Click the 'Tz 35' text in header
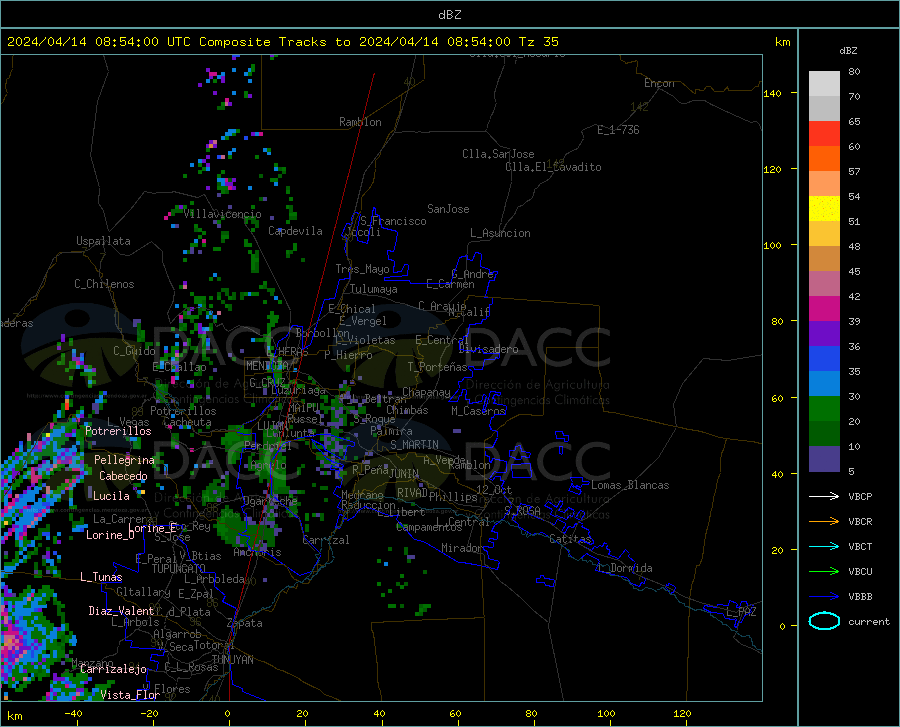The width and height of the screenshot is (900, 727). [538, 42]
